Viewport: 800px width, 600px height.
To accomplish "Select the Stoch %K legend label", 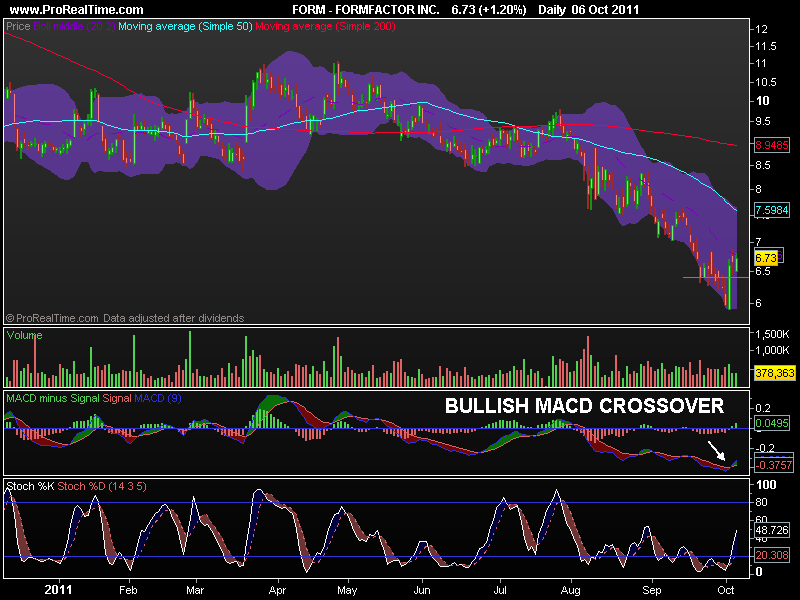I will point(30,486).
